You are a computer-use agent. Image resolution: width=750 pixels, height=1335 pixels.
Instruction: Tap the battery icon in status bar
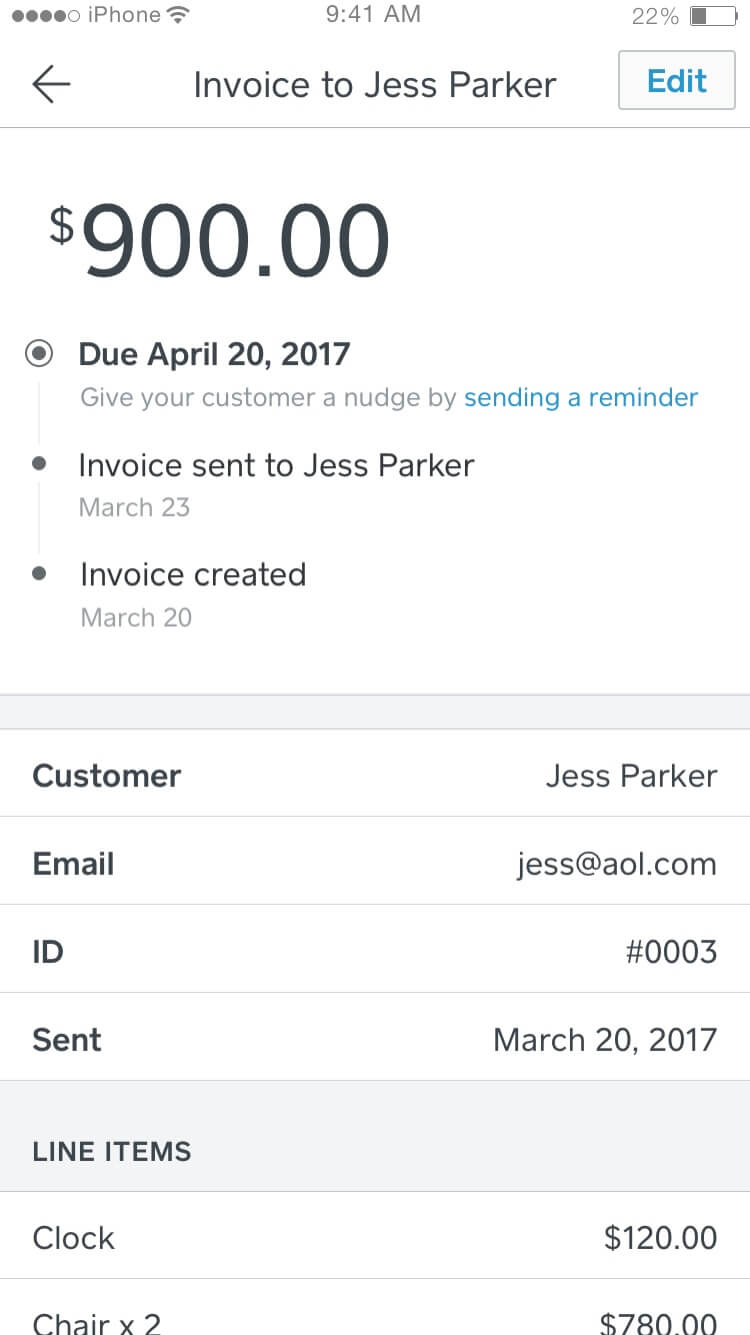(713, 16)
